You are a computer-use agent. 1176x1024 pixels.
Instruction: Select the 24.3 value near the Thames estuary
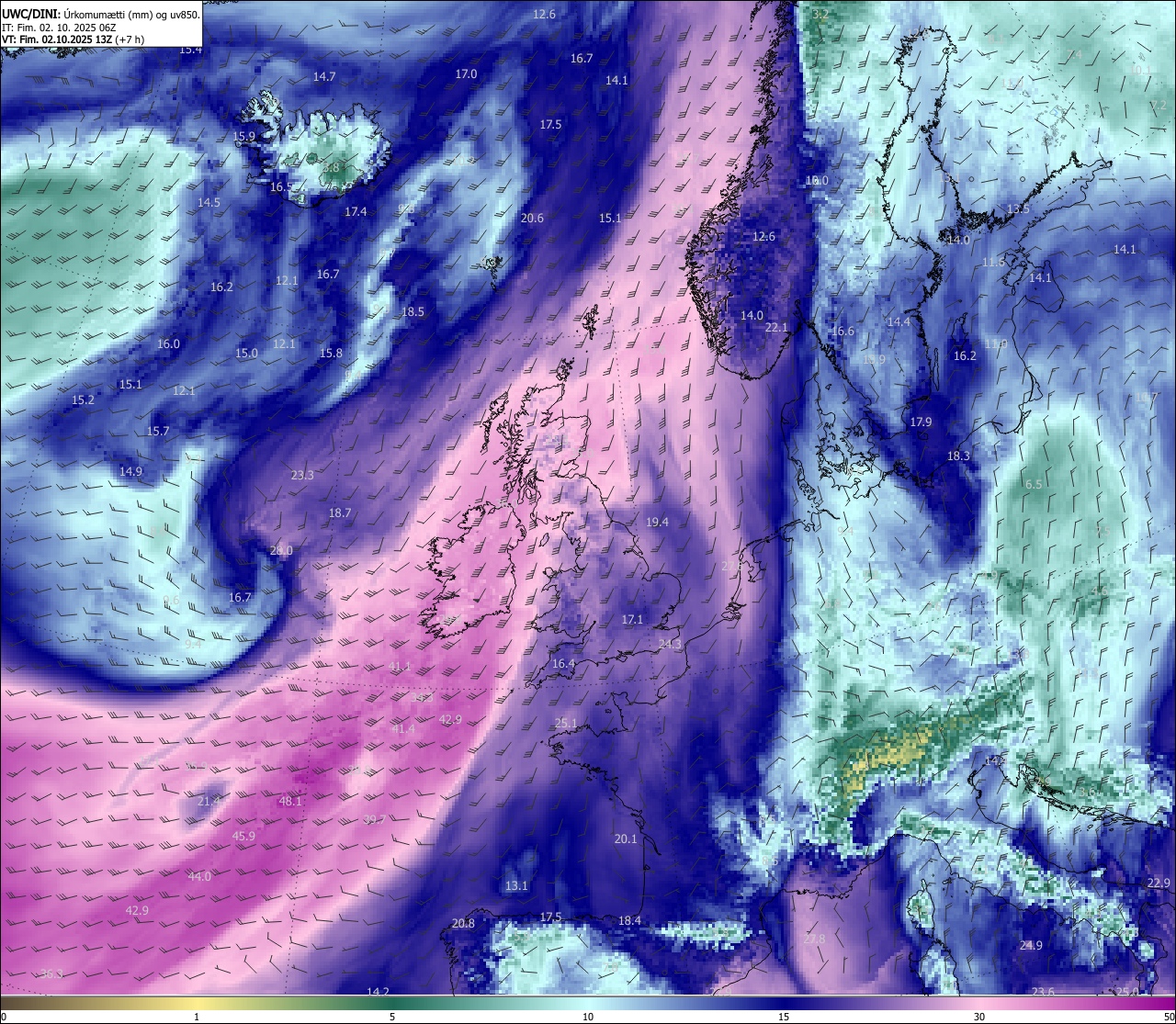click(670, 644)
